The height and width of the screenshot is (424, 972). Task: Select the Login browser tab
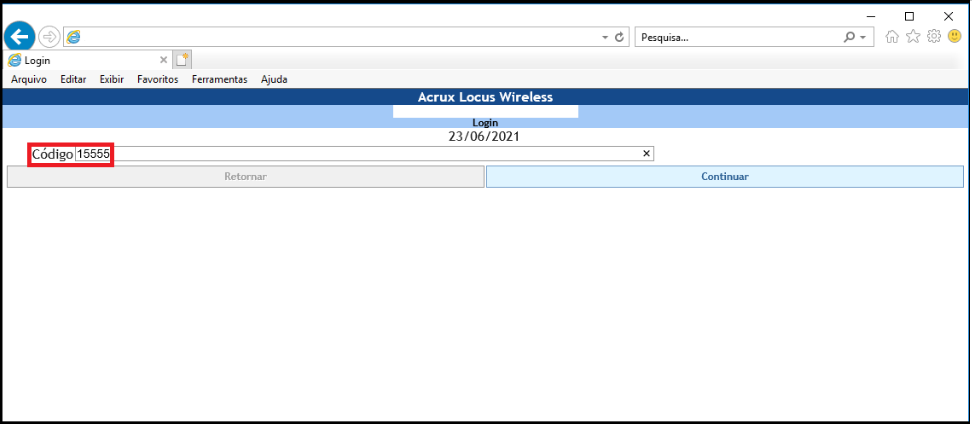click(87, 60)
